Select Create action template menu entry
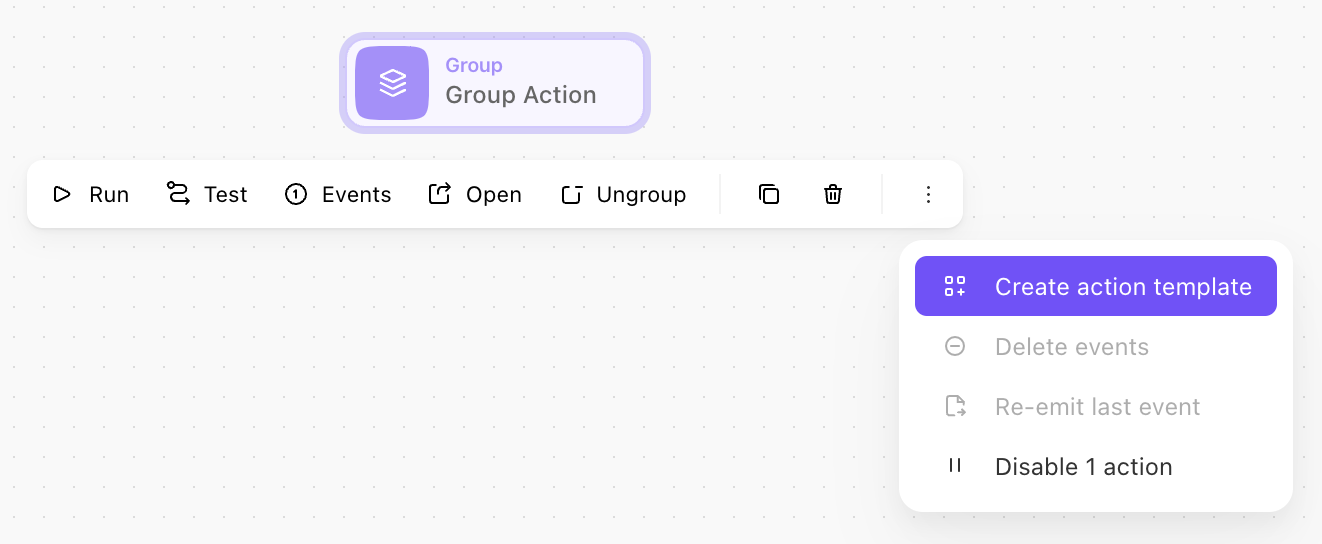The width and height of the screenshot is (1322, 544). click(1096, 286)
